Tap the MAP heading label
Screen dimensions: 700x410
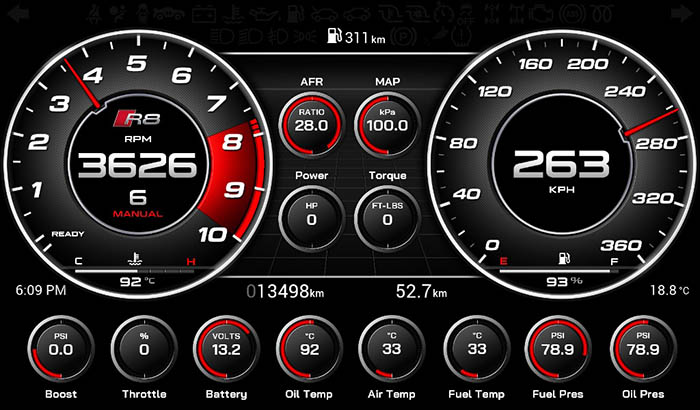[x=388, y=82]
